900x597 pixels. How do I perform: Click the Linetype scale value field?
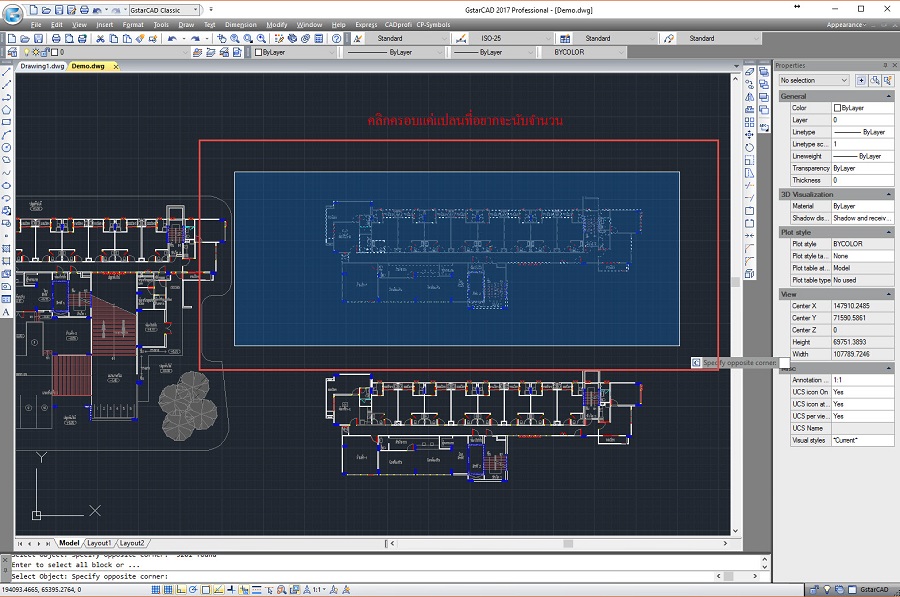[x=862, y=144]
